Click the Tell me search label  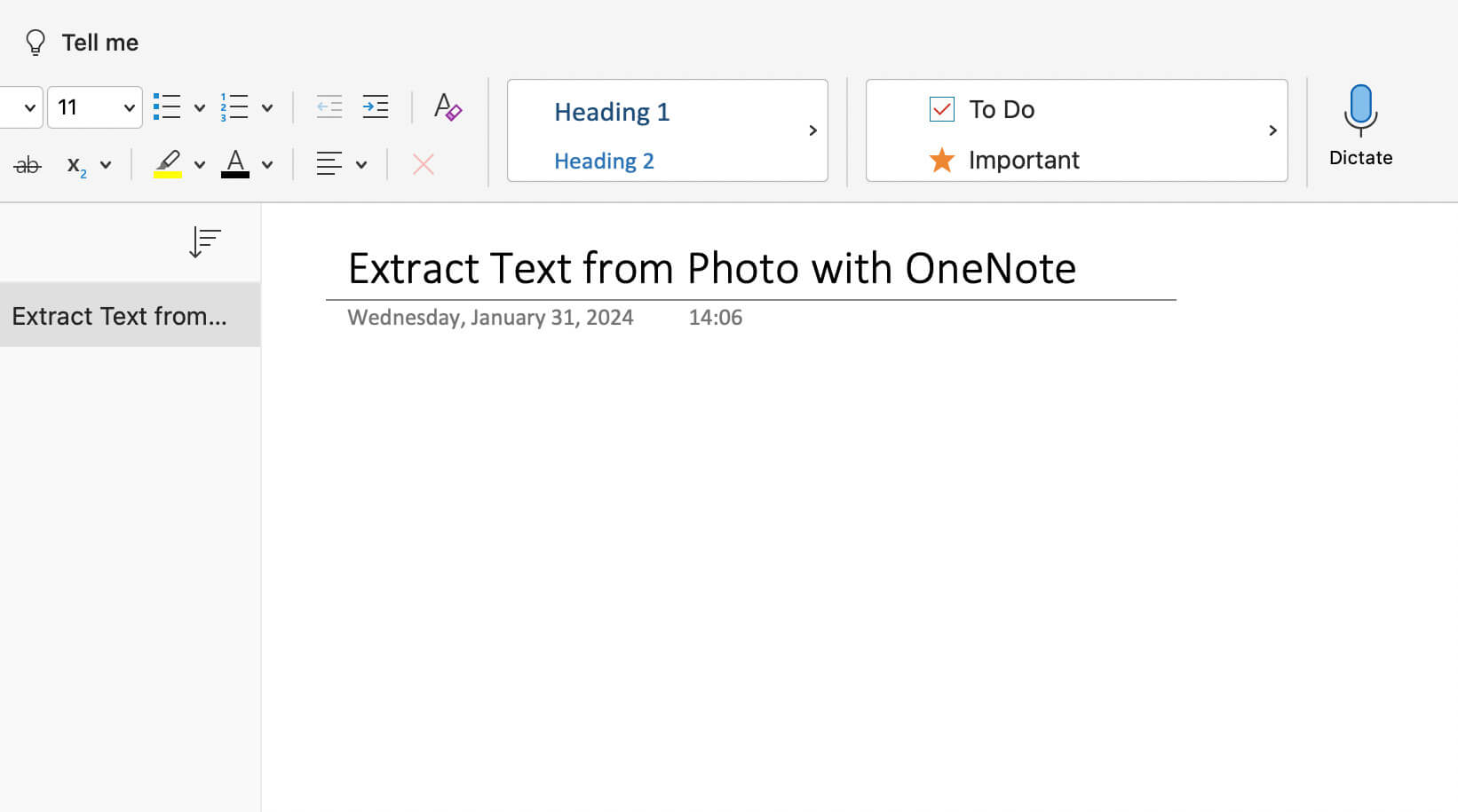pyautogui.click(x=100, y=43)
